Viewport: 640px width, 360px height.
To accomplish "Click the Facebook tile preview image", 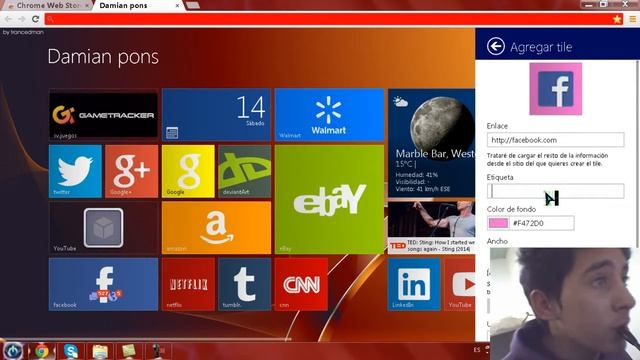I will point(556,89).
